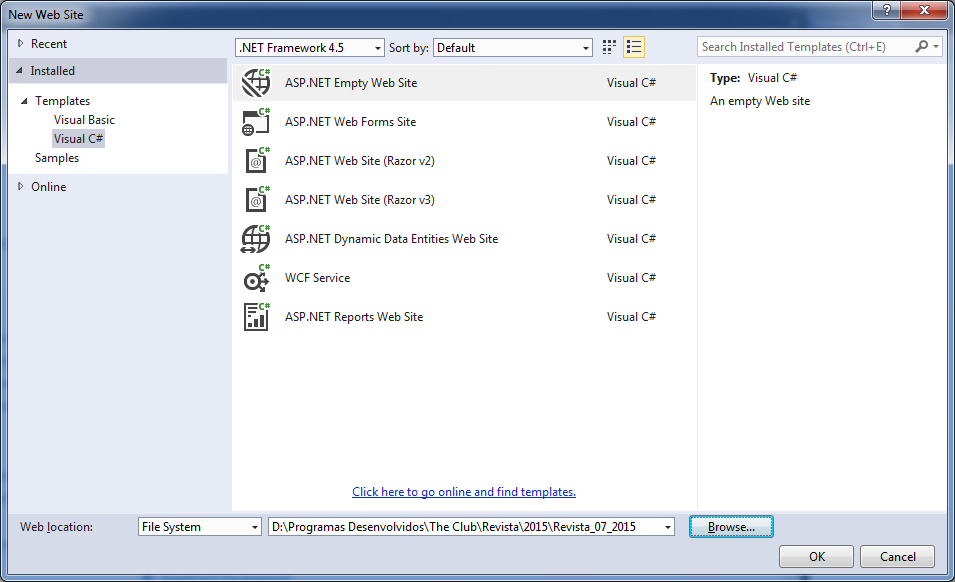Click the Dynamic Data Entities Web Site icon
This screenshot has height=582, width=955.
(256, 239)
